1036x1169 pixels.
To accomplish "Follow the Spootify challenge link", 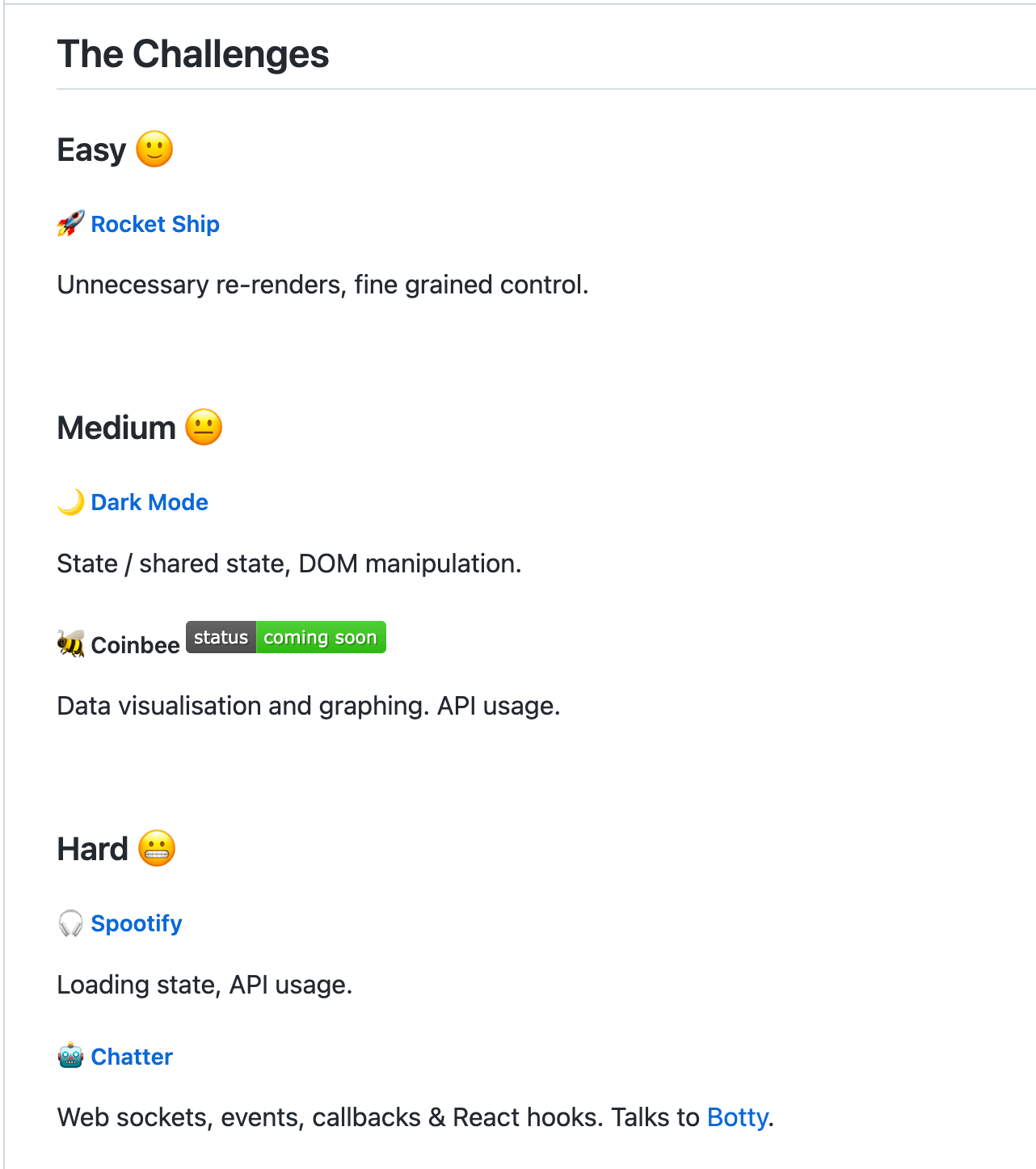I will coord(137,923).
